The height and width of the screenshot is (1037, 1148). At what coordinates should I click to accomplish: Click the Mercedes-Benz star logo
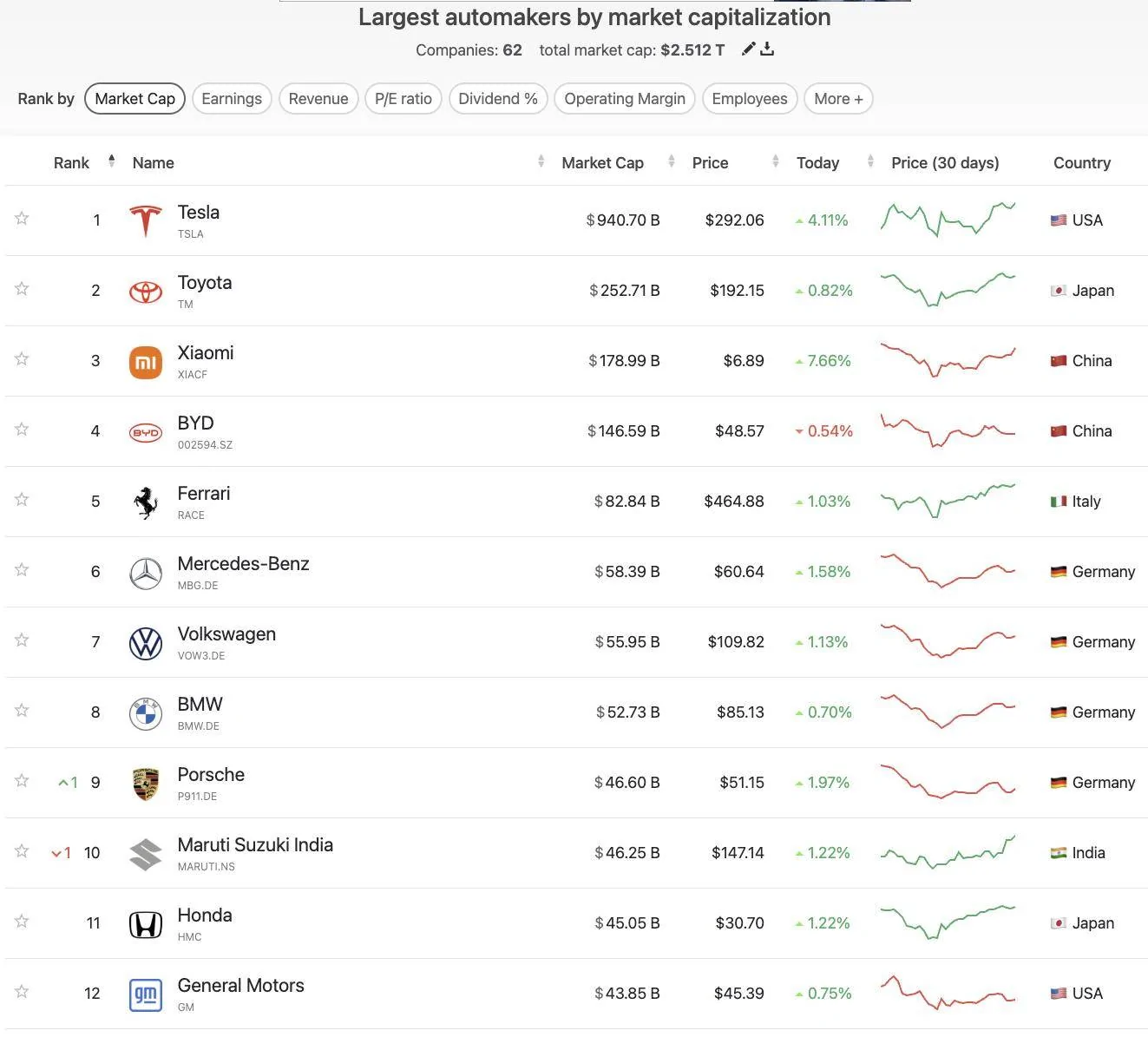pyautogui.click(x=146, y=573)
